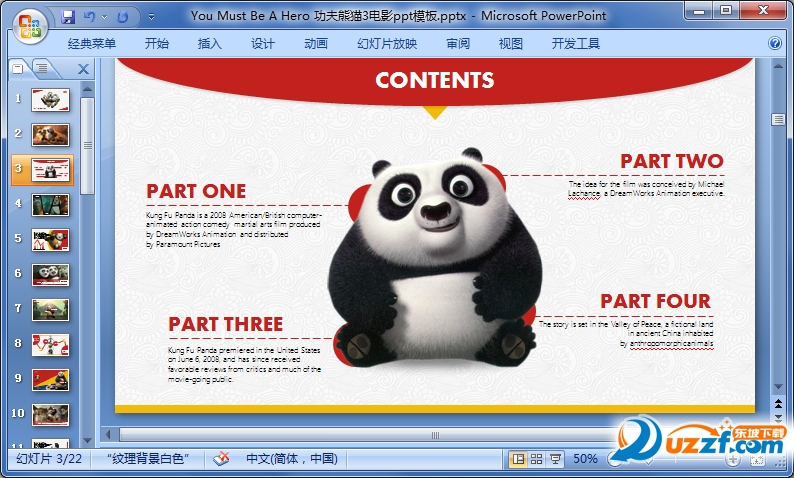Click the 幻灯片 3/22 status indicator
This screenshot has height=478, width=794.
[49, 459]
